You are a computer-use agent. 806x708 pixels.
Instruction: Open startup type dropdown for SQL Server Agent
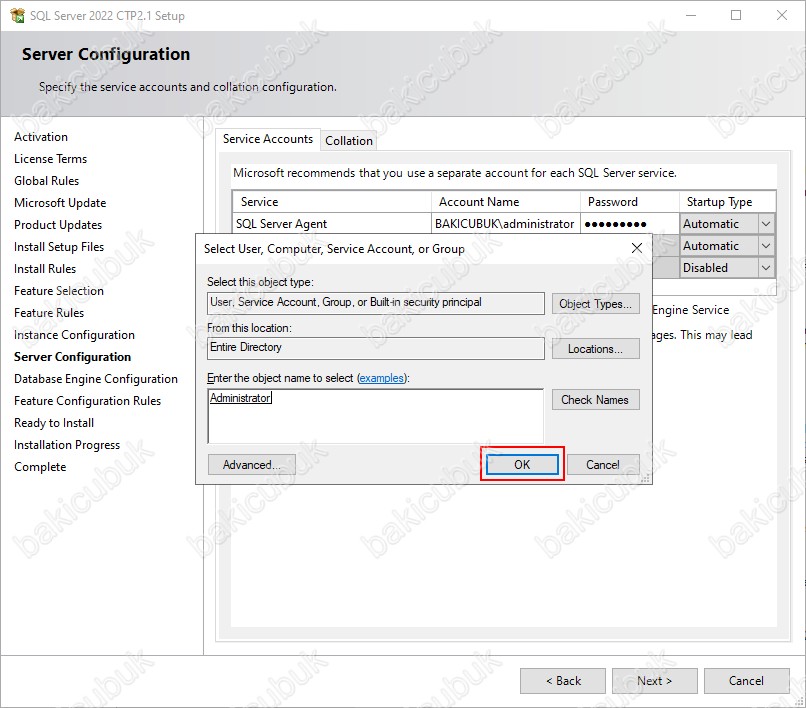765,224
